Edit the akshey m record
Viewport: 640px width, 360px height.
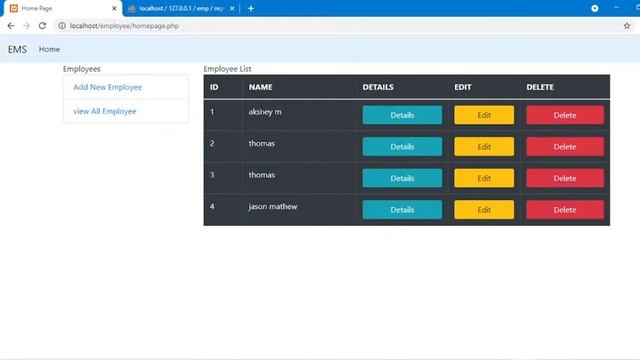coord(484,115)
